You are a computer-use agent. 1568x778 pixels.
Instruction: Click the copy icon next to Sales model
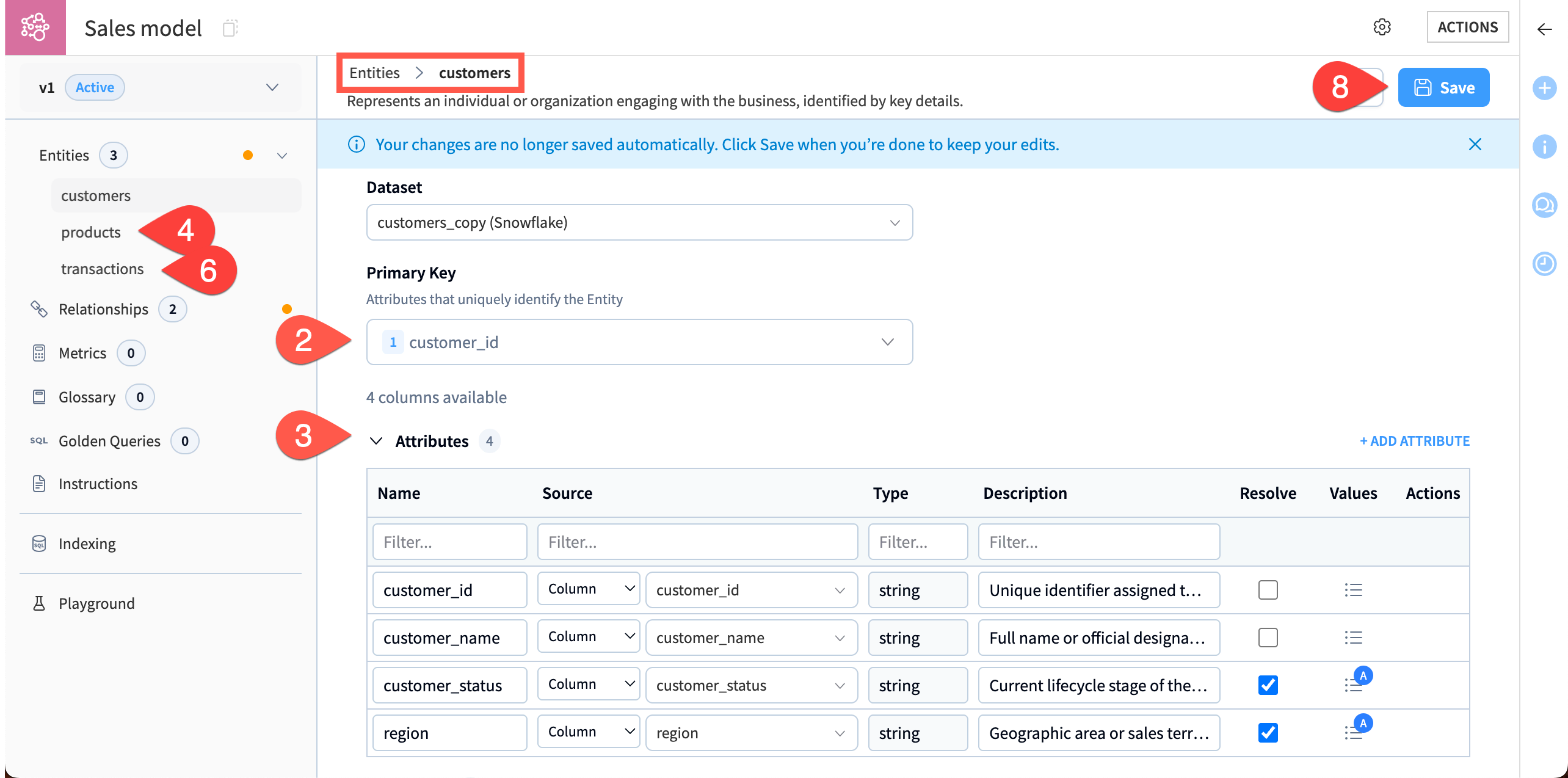pos(230,28)
